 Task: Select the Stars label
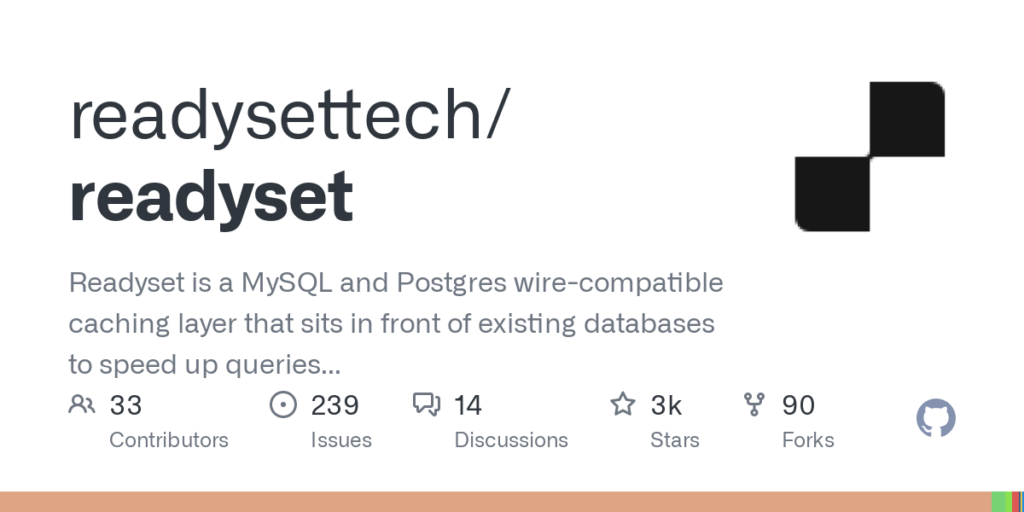click(675, 440)
